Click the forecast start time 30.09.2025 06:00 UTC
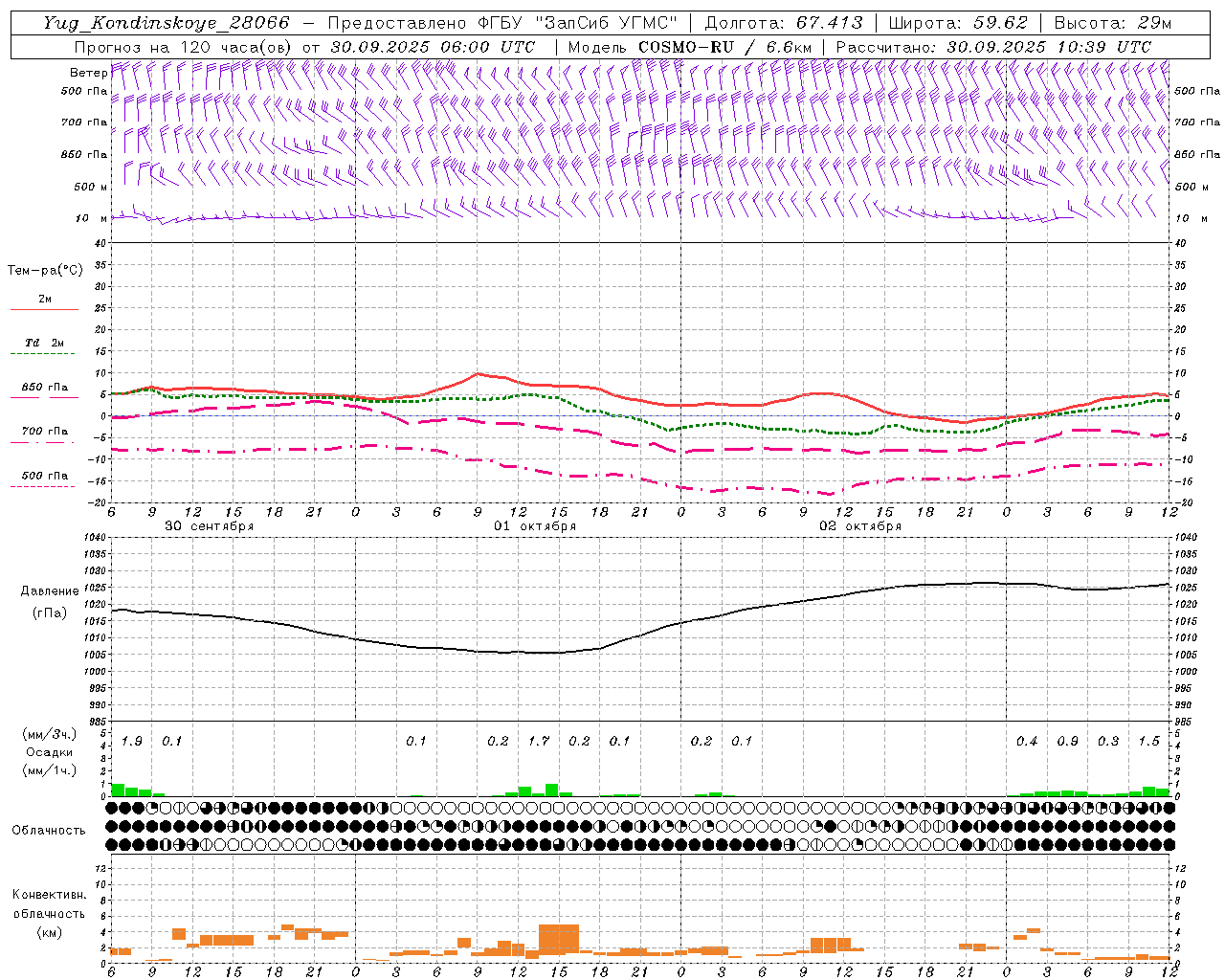This screenshot has width=1225, height=980. 433,47
